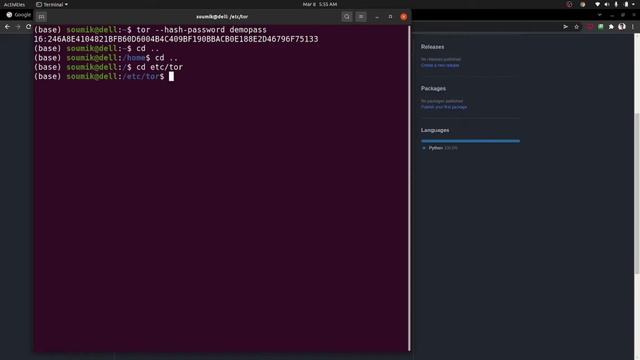Screen dimensions: 640x360
Task: Click the Create a new release link
Action: [440, 65]
